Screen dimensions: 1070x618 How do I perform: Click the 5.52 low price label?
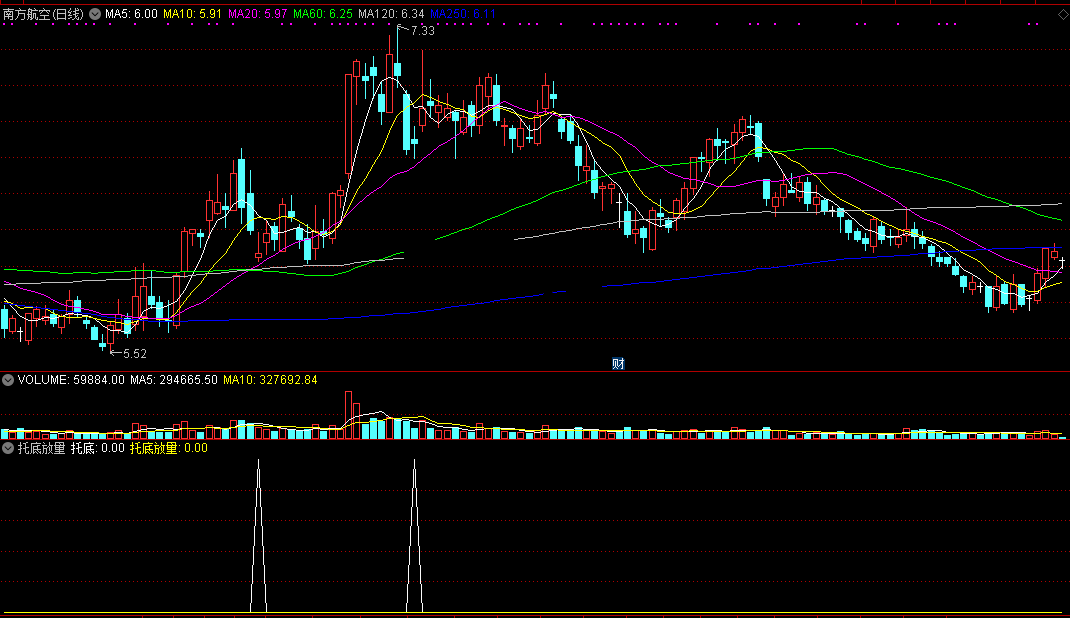134,353
